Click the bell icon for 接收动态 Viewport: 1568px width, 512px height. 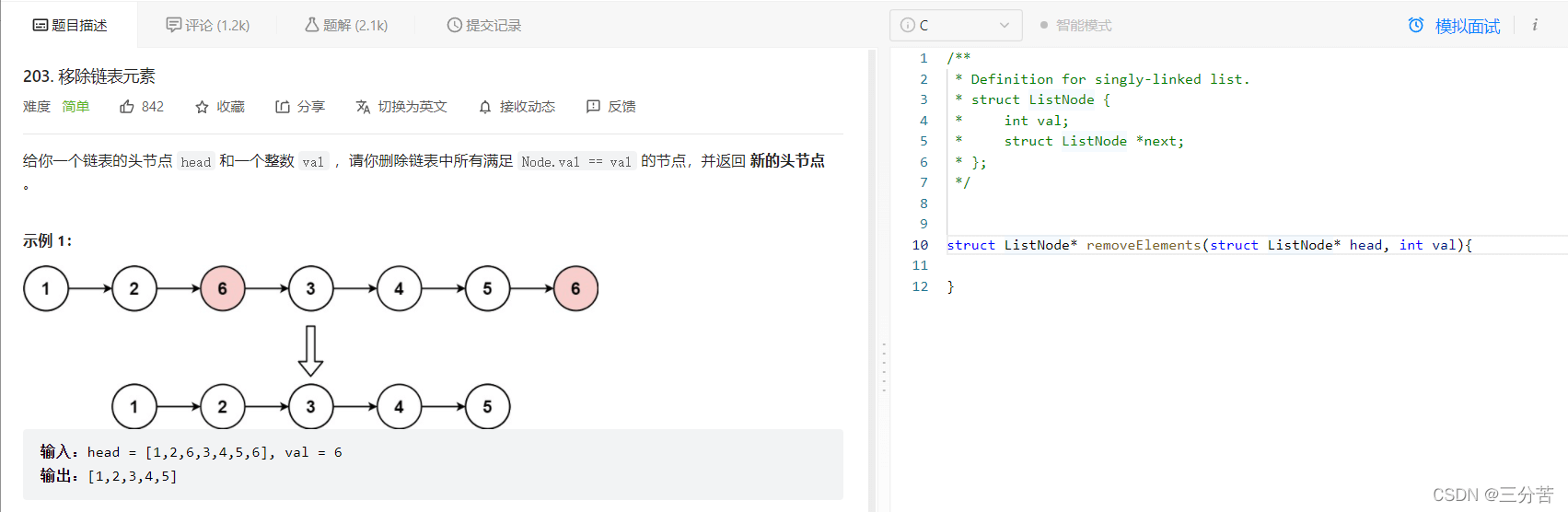point(485,107)
